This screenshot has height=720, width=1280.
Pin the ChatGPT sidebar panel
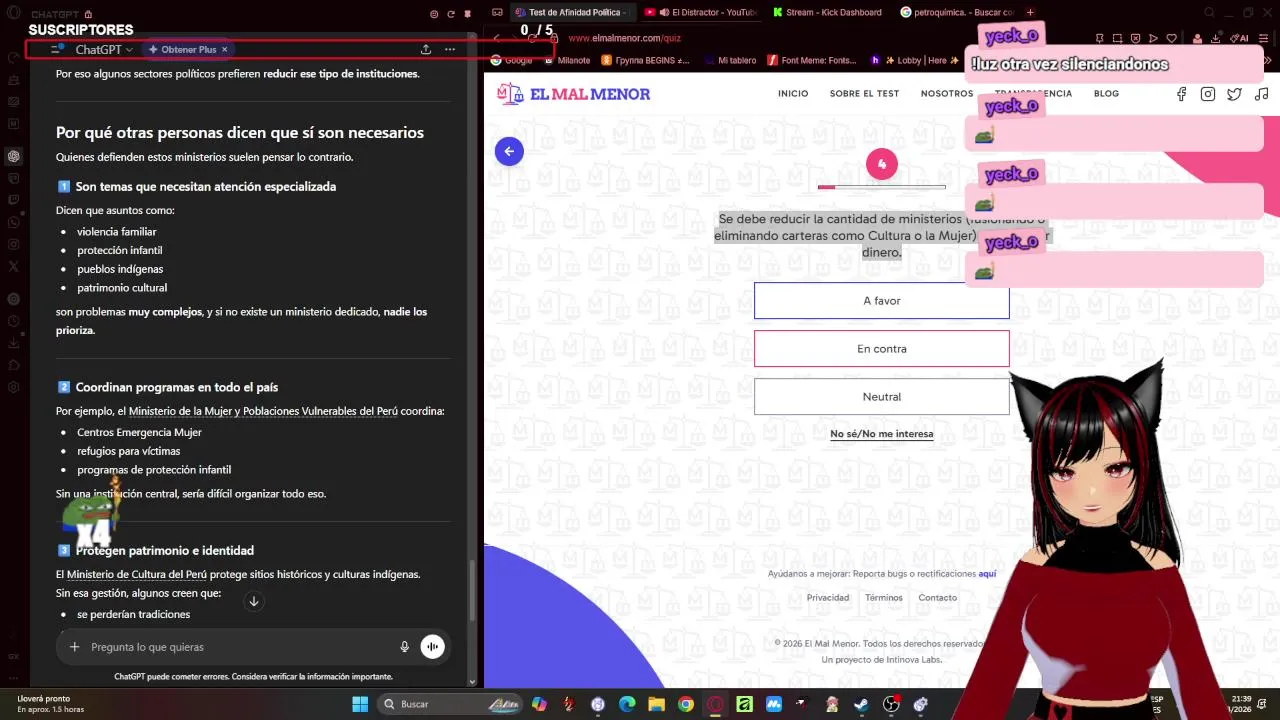point(467,14)
